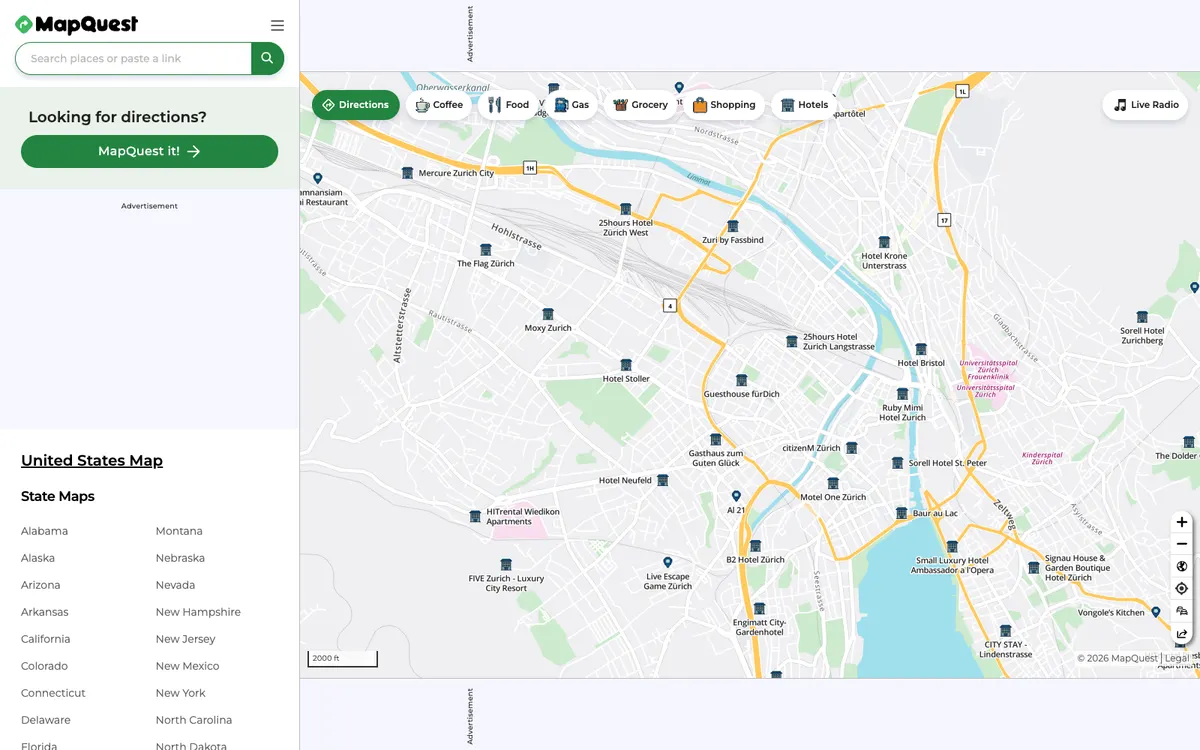Open the Directions filter chip
Screen dimensions: 1200x750
coord(355,105)
